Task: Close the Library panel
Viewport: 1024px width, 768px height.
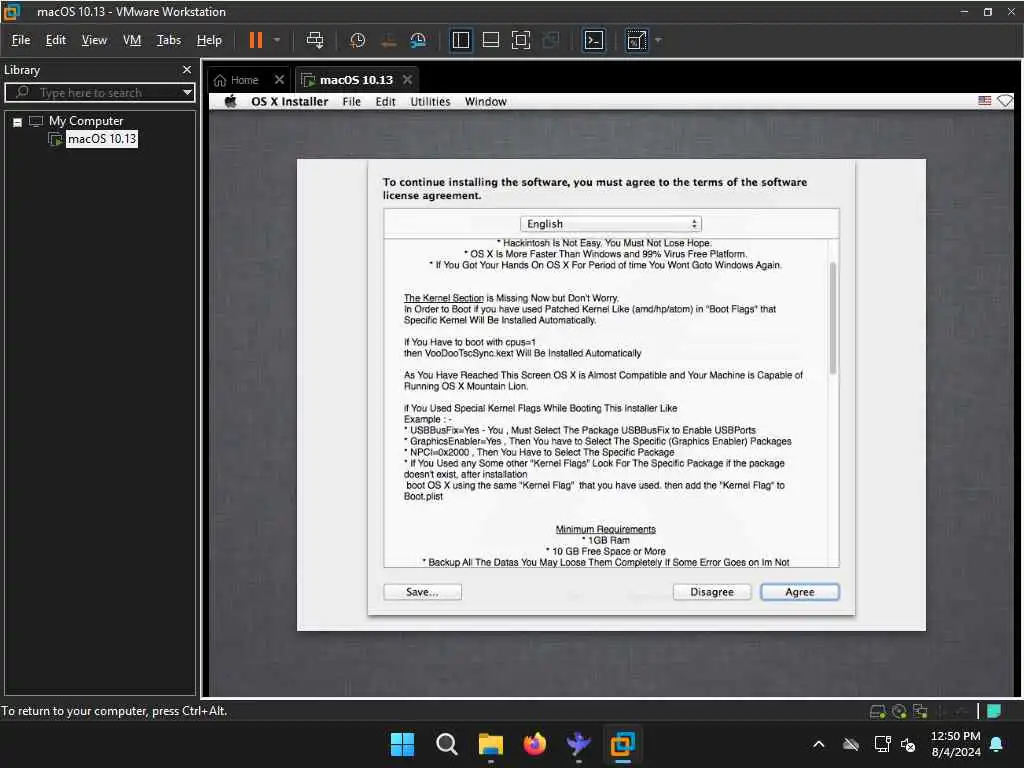Action: [187, 69]
